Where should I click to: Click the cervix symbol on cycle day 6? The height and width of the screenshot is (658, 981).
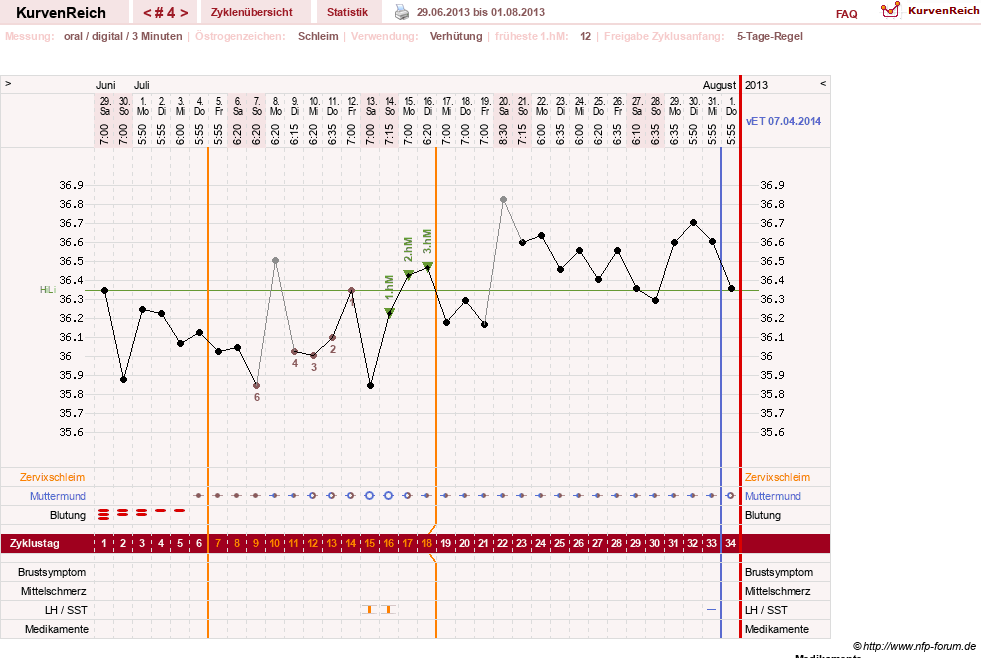(x=199, y=495)
